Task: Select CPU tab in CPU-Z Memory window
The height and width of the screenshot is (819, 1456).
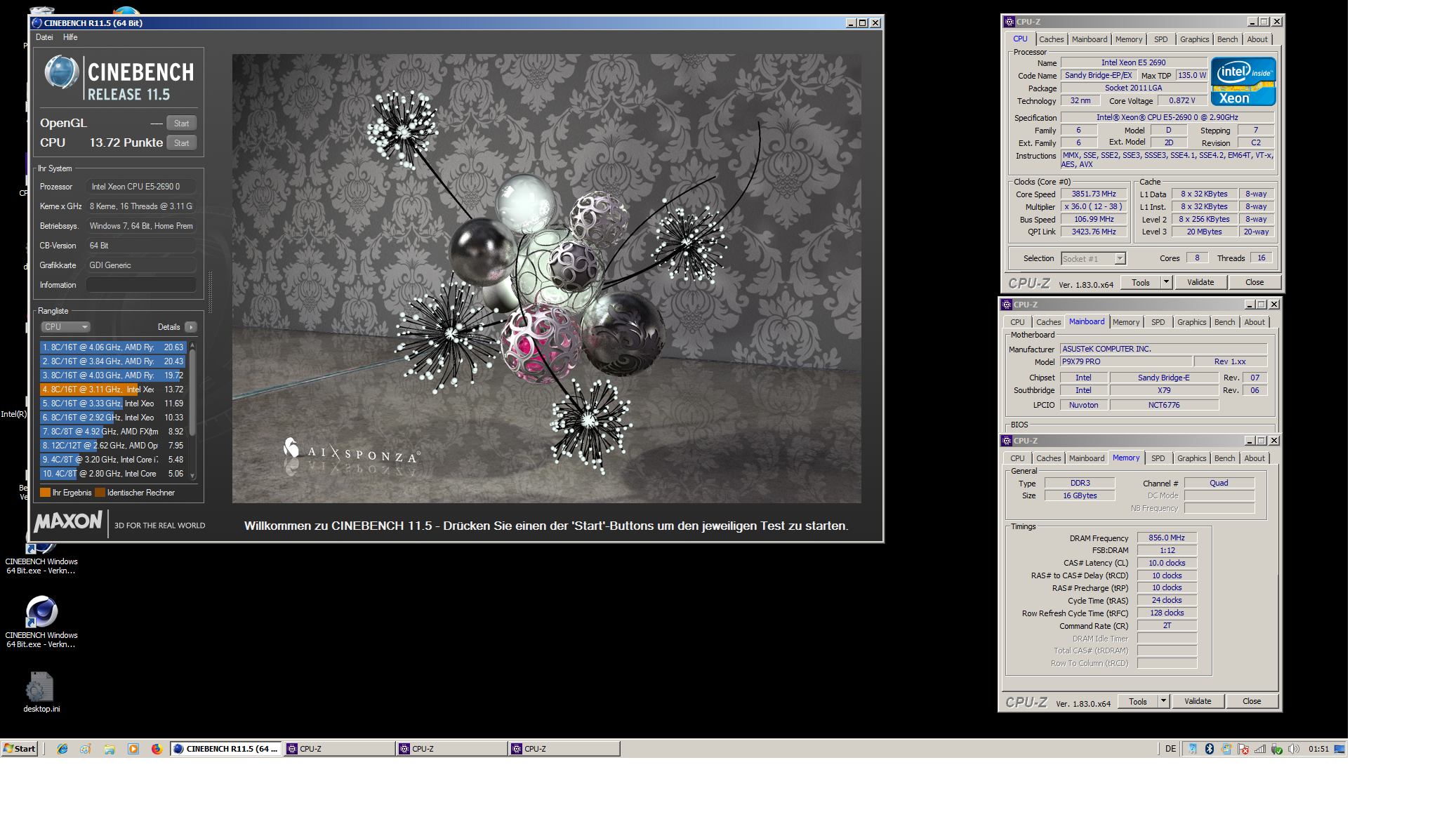Action: tap(1017, 458)
